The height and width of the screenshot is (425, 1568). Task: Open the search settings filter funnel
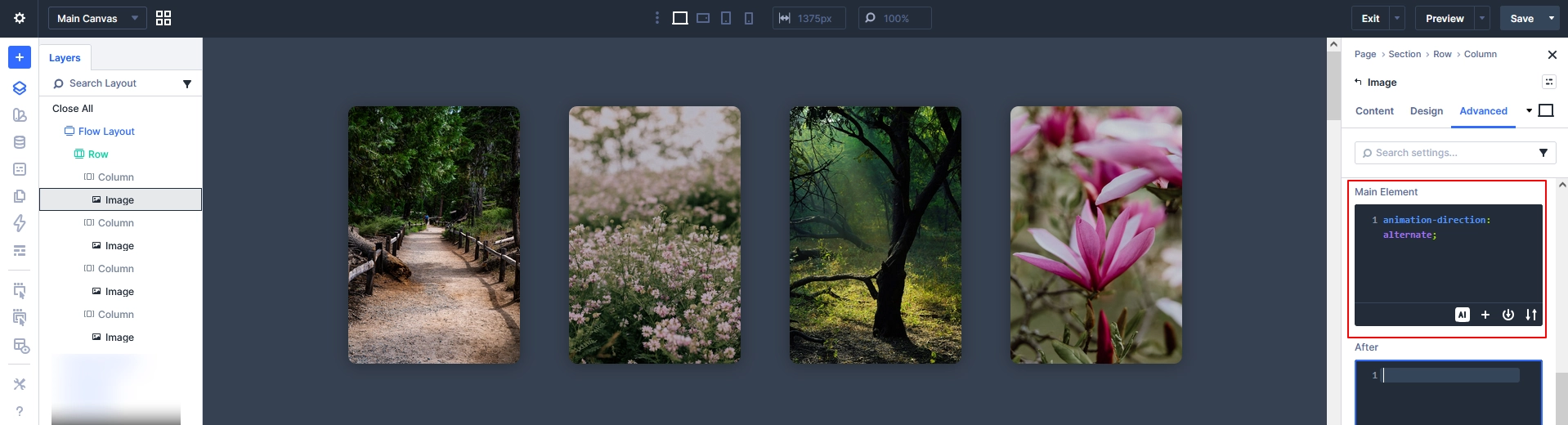[x=1543, y=153]
